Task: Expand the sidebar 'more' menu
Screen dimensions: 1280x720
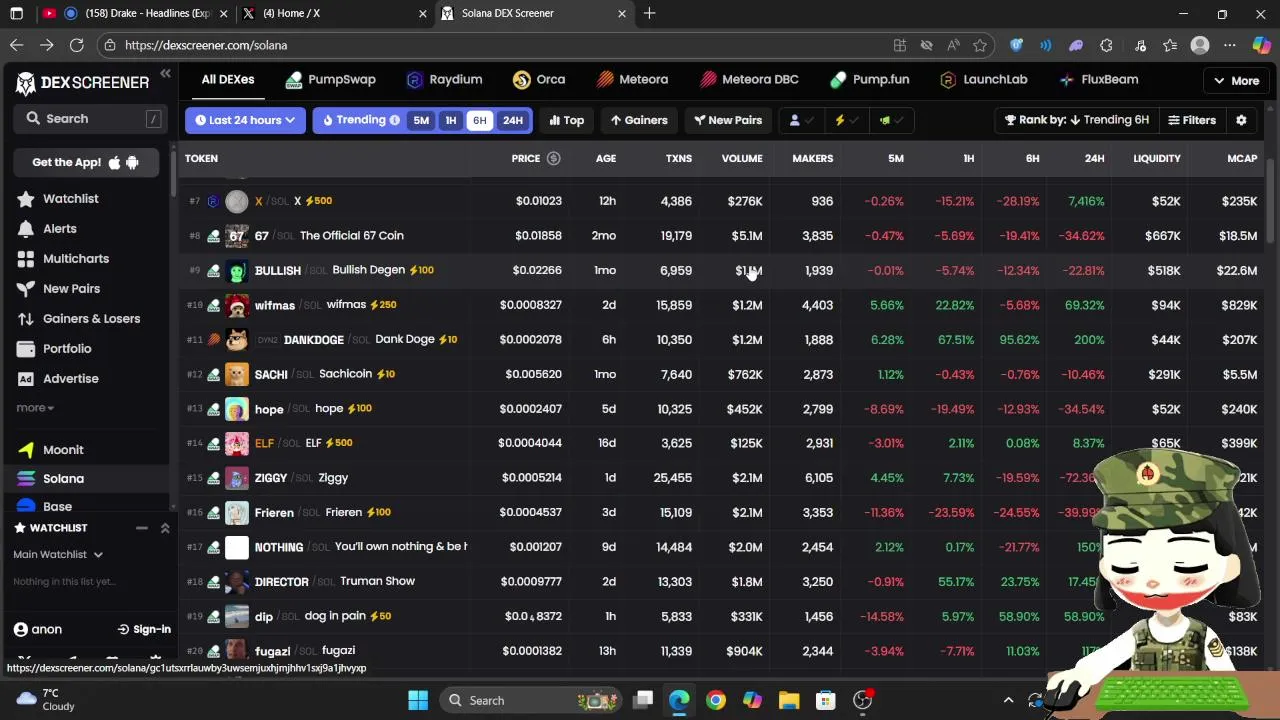Action: [35, 408]
